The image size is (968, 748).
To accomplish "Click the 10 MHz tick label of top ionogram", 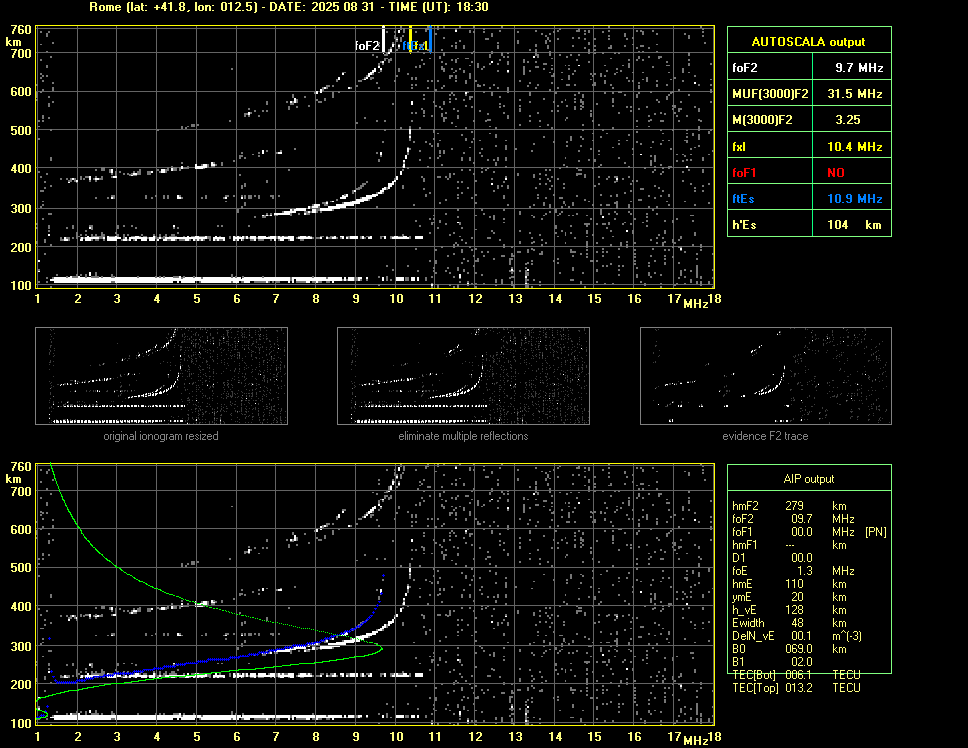I will click(x=396, y=299).
